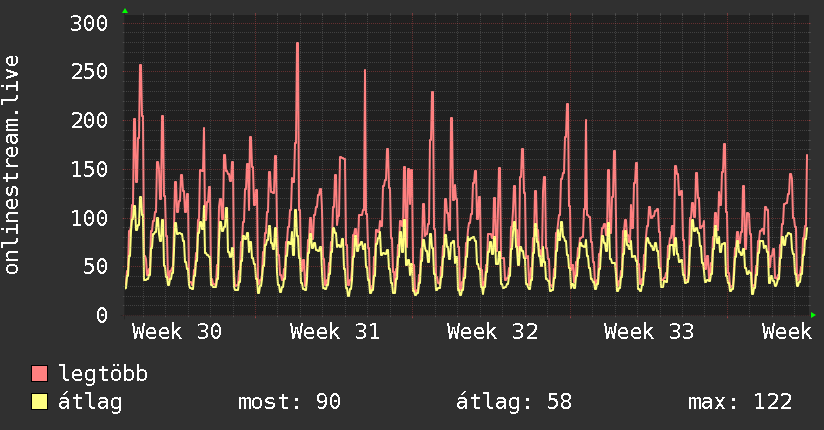This screenshot has width=824, height=430.
Task: Click the 'Week 30' axis label
Action: 177,332
